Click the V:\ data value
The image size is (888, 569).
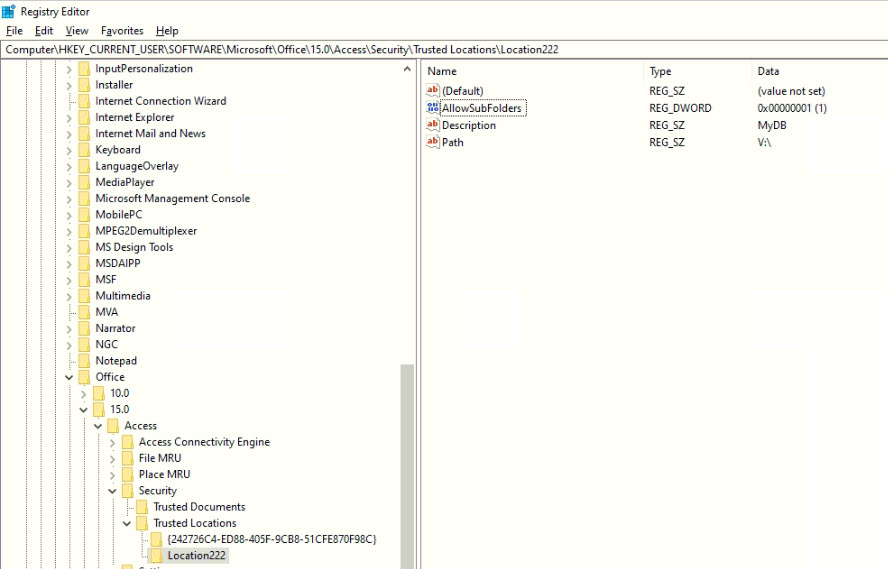tap(764, 142)
